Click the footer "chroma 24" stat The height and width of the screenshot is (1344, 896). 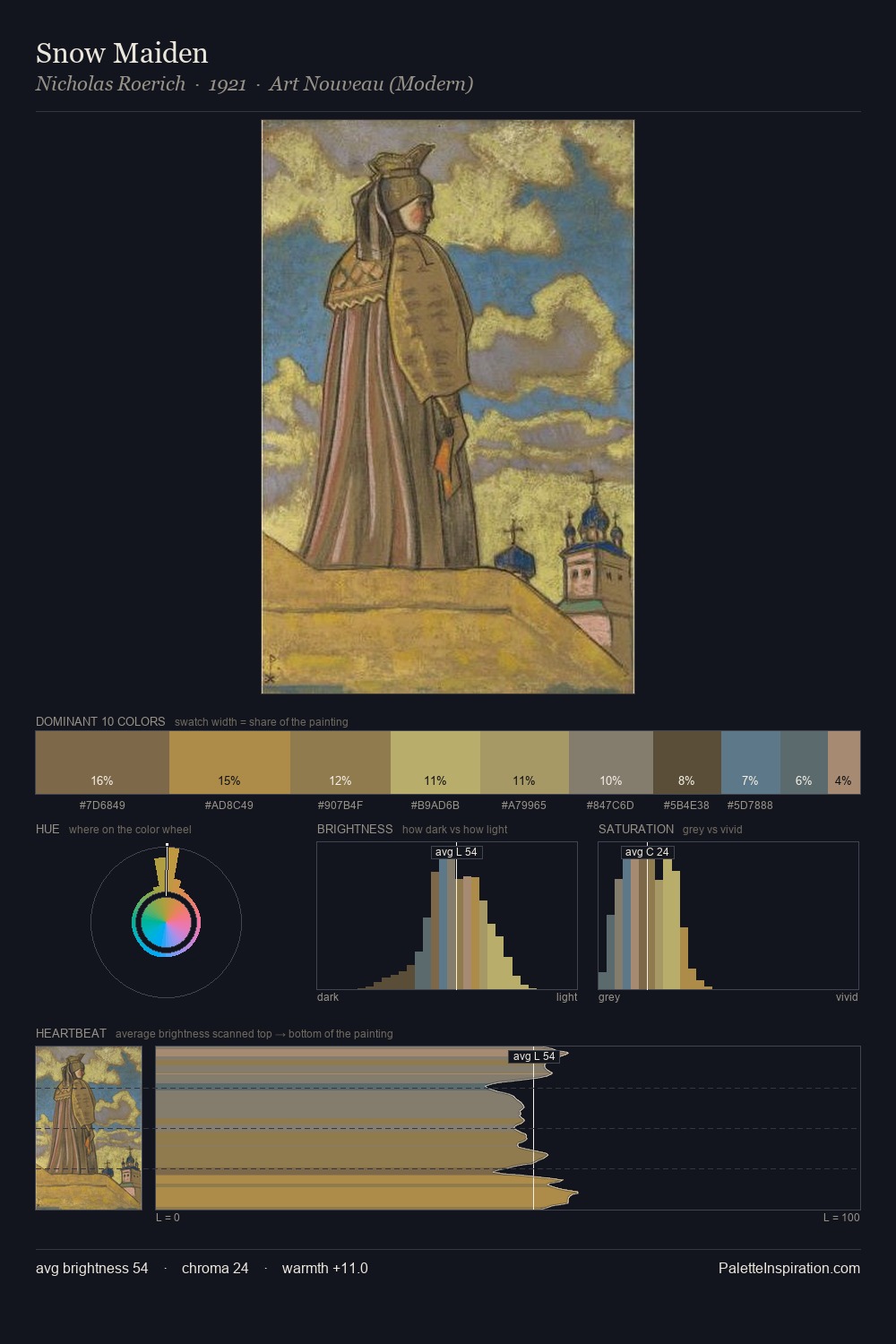tap(215, 1268)
